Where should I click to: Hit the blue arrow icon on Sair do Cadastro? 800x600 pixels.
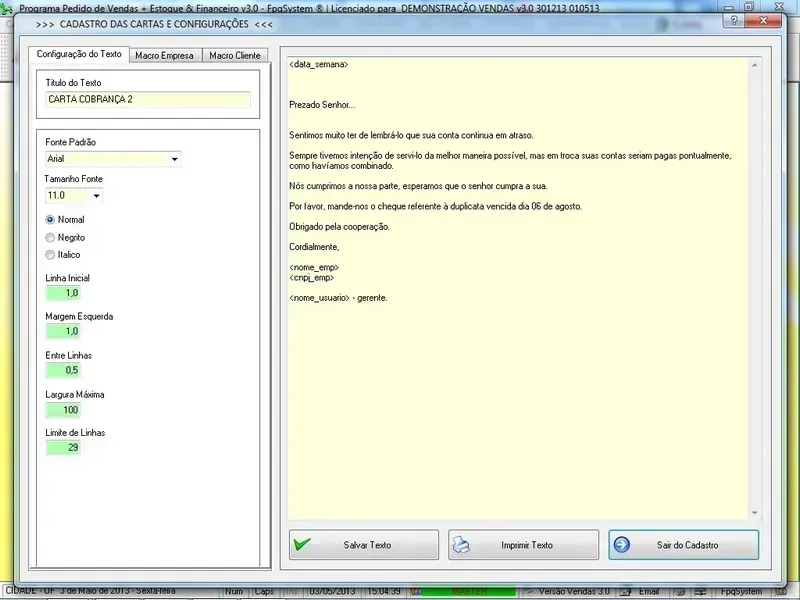click(x=621, y=545)
